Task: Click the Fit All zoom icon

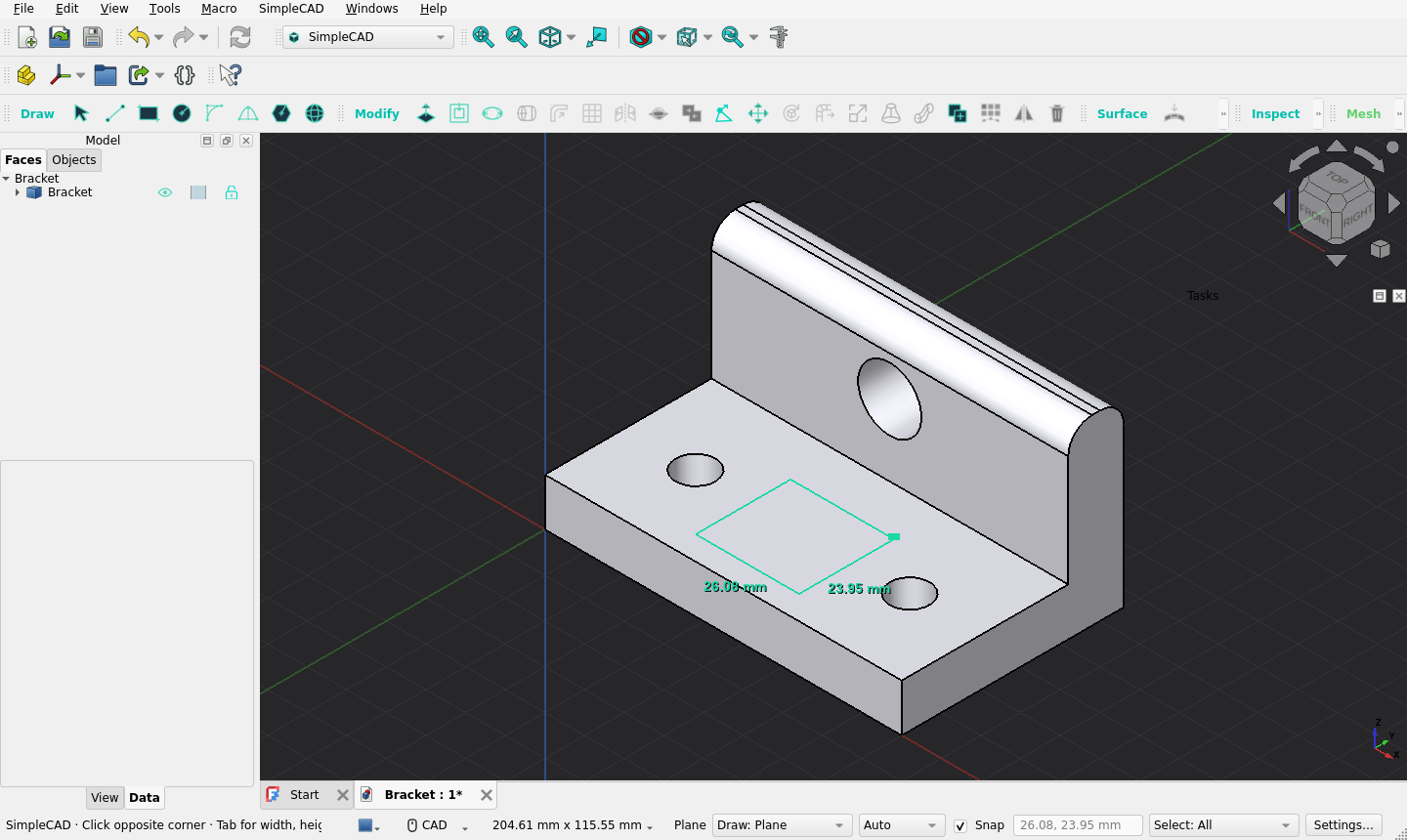Action: click(483, 37)
